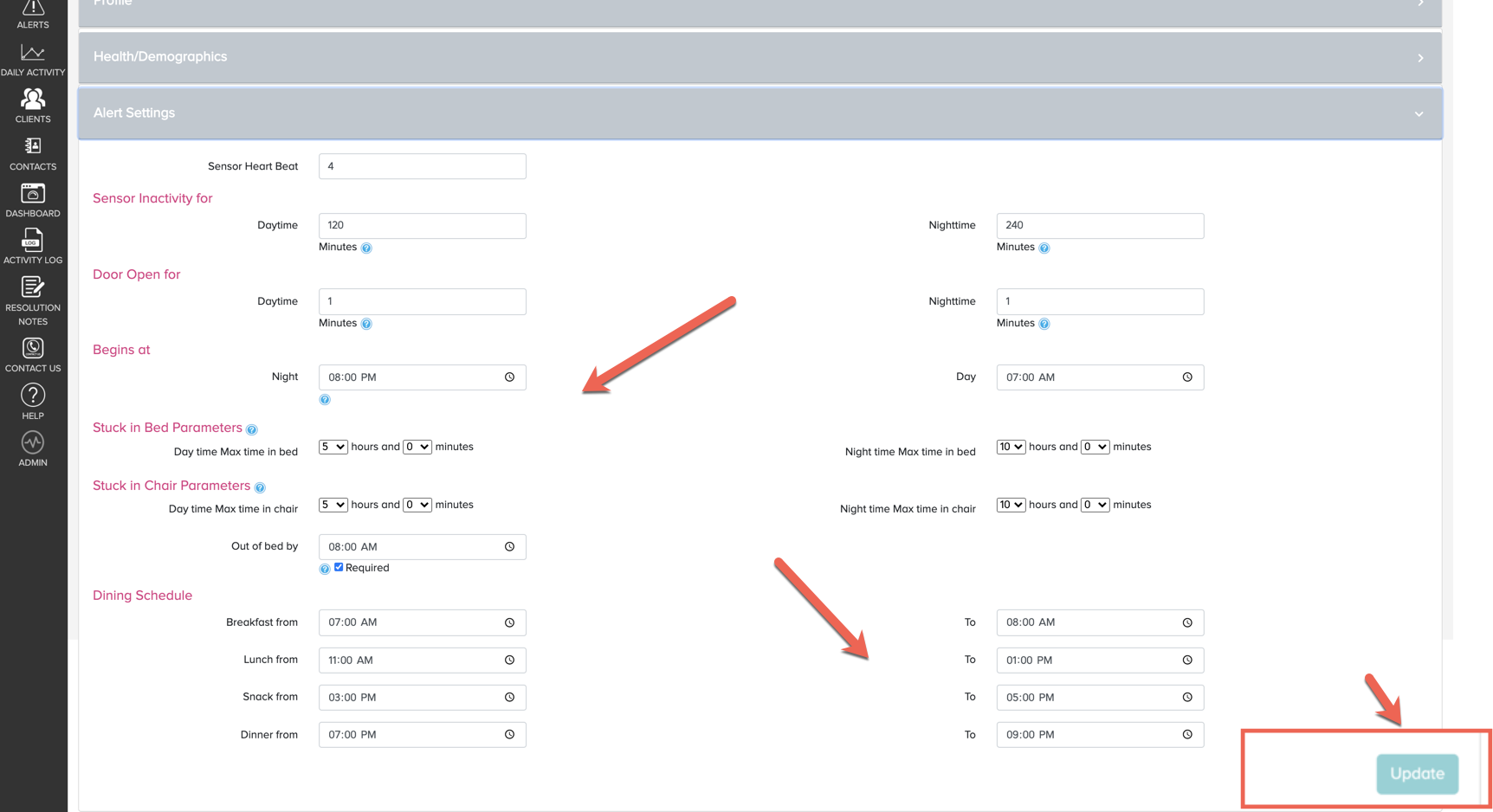Screen dimensions: 1493x812
Task: Open the Daily Activity sidebar icon
Action: pyautogui.click(x=33, y=59)
